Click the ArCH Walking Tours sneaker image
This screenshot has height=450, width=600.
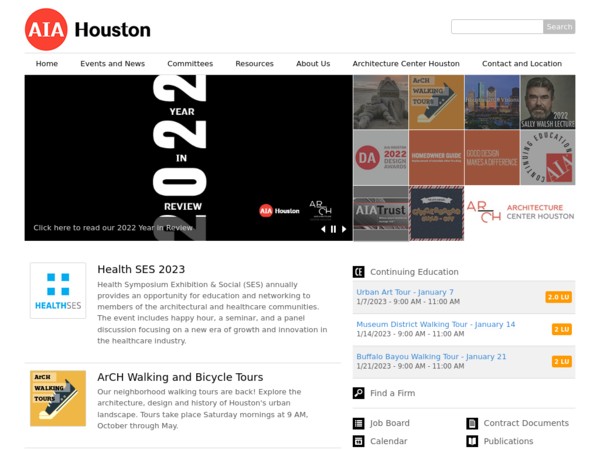[58, 398]
